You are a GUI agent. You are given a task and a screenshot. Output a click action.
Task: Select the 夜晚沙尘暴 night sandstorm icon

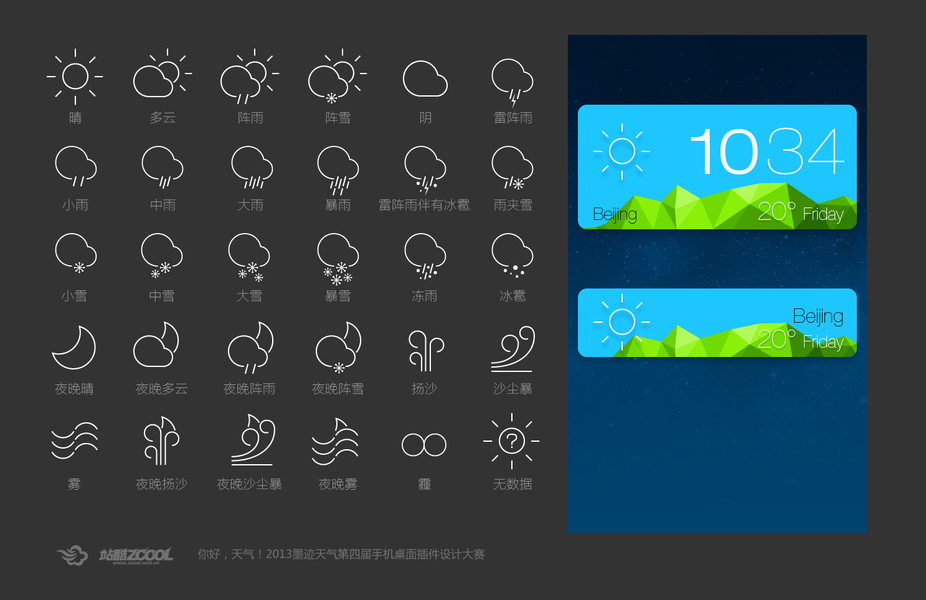click(253, 439)
